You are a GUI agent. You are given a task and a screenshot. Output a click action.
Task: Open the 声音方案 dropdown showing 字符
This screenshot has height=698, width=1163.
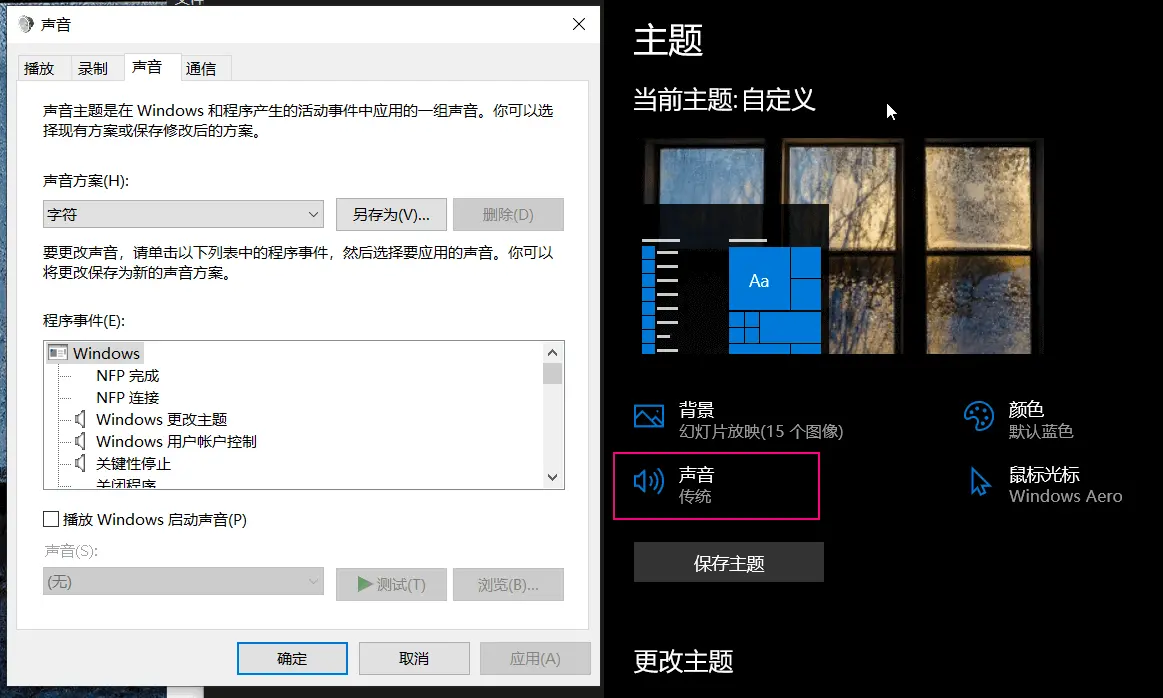pos(183,214)
